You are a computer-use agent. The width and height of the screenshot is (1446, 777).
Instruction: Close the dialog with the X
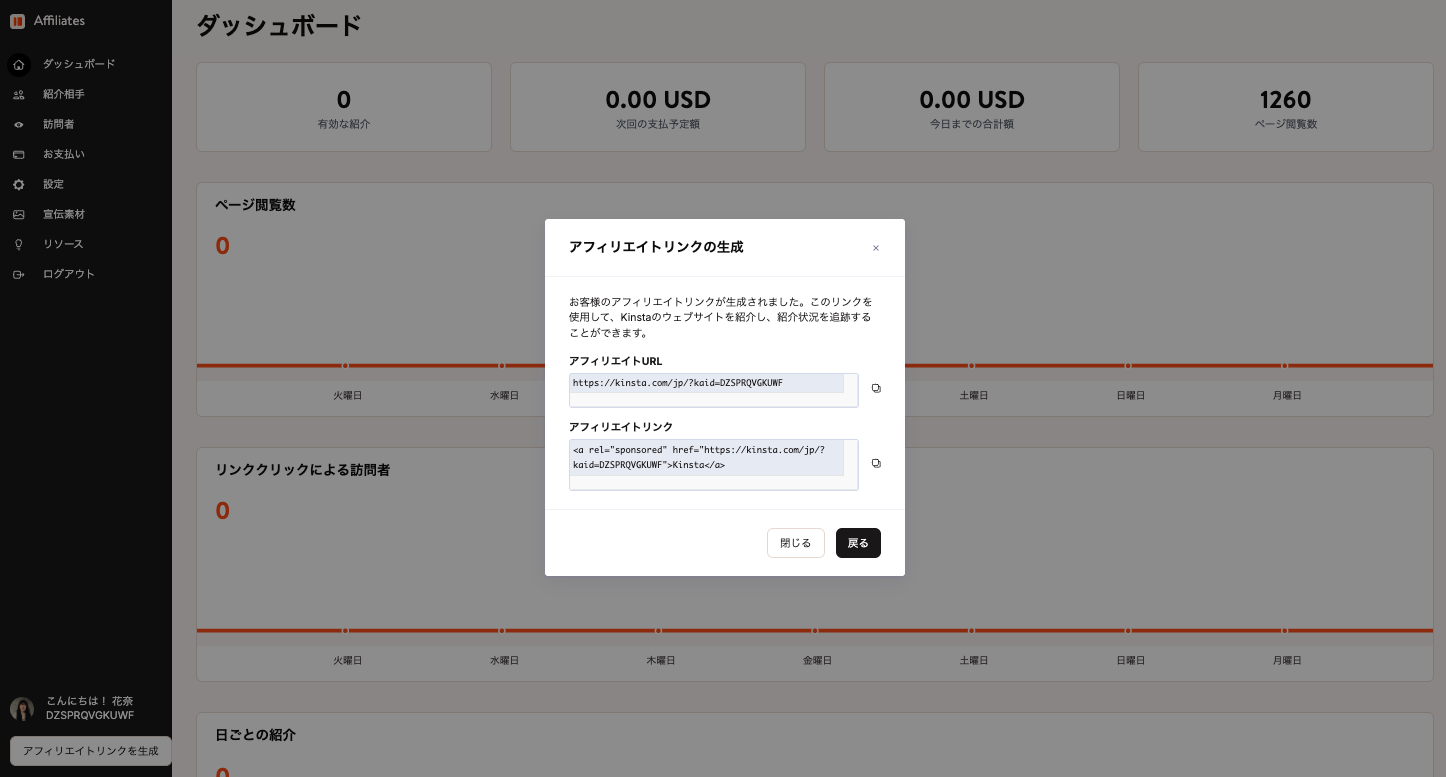tap(876, 247)
